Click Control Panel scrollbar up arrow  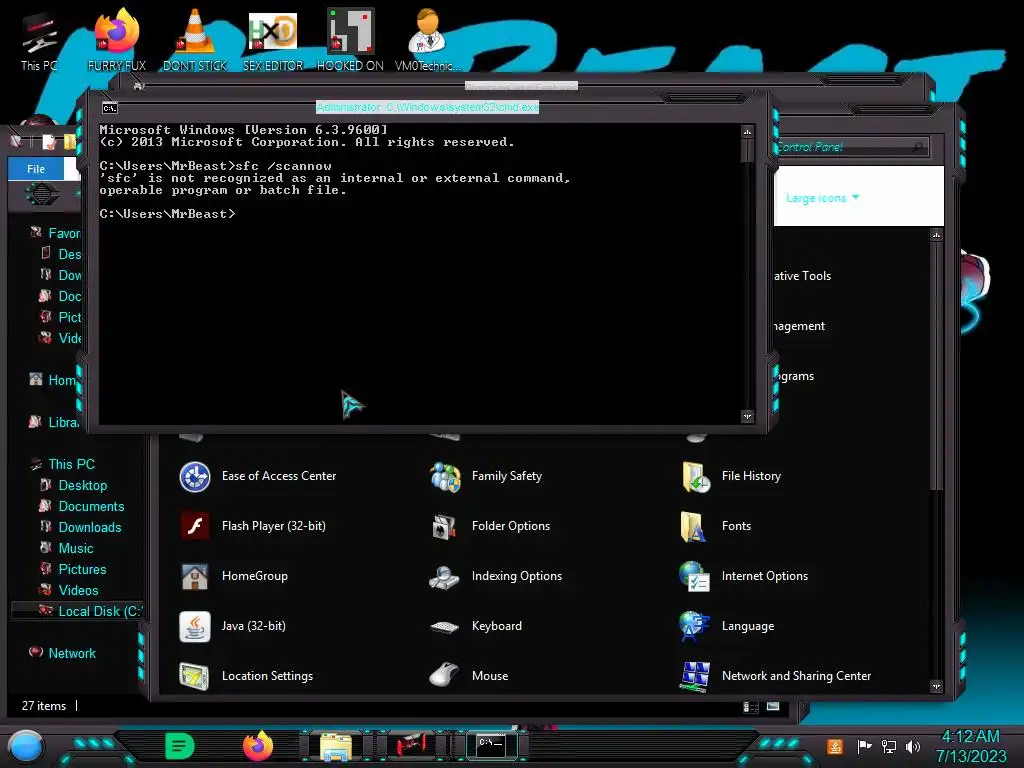pyautogui.click(x=936, y=234)
